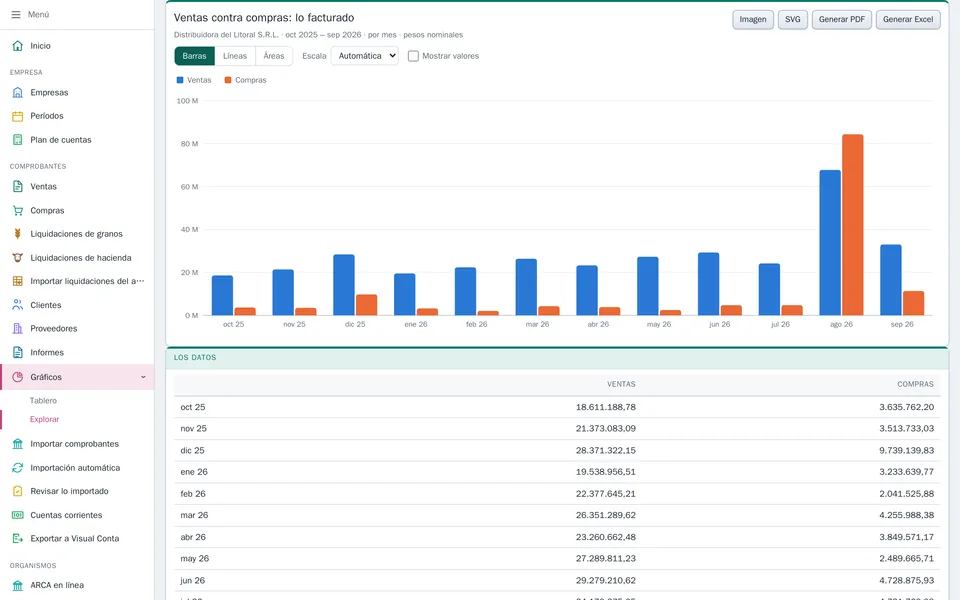The width and height of the screenshot is (960, 600).
Task: Download the chart as SVG
Action: pyautogui.click(x=793, y=20)
